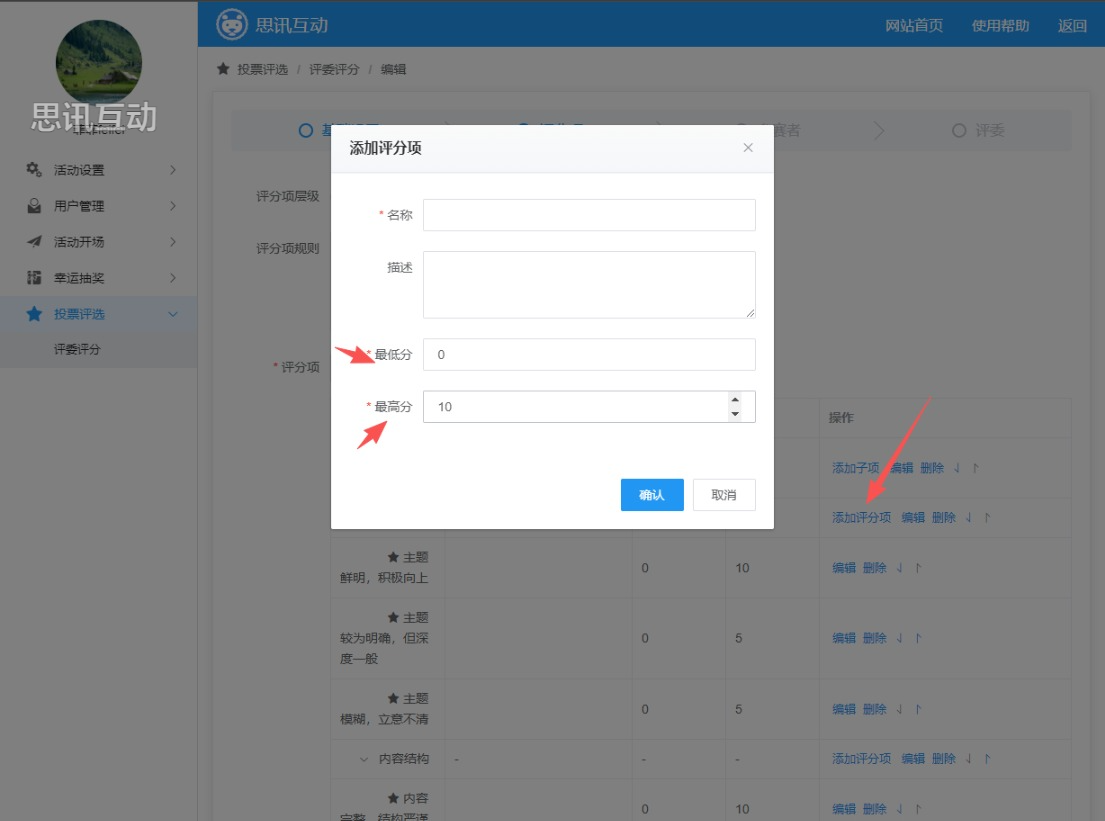The image size is (1105, 821).
Task: Click the 确认 button
Action: click(x=652, y=495)
